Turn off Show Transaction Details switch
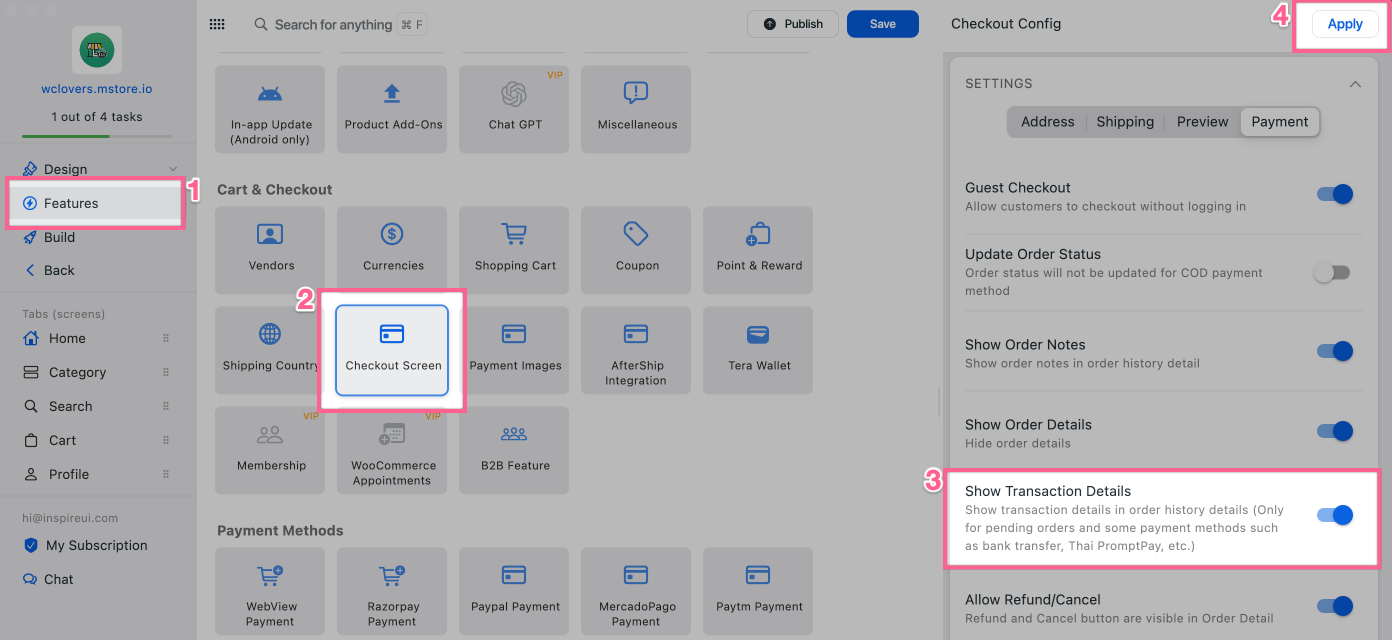The height and width of the screenshot is (640, 1392). (1334, 515)
